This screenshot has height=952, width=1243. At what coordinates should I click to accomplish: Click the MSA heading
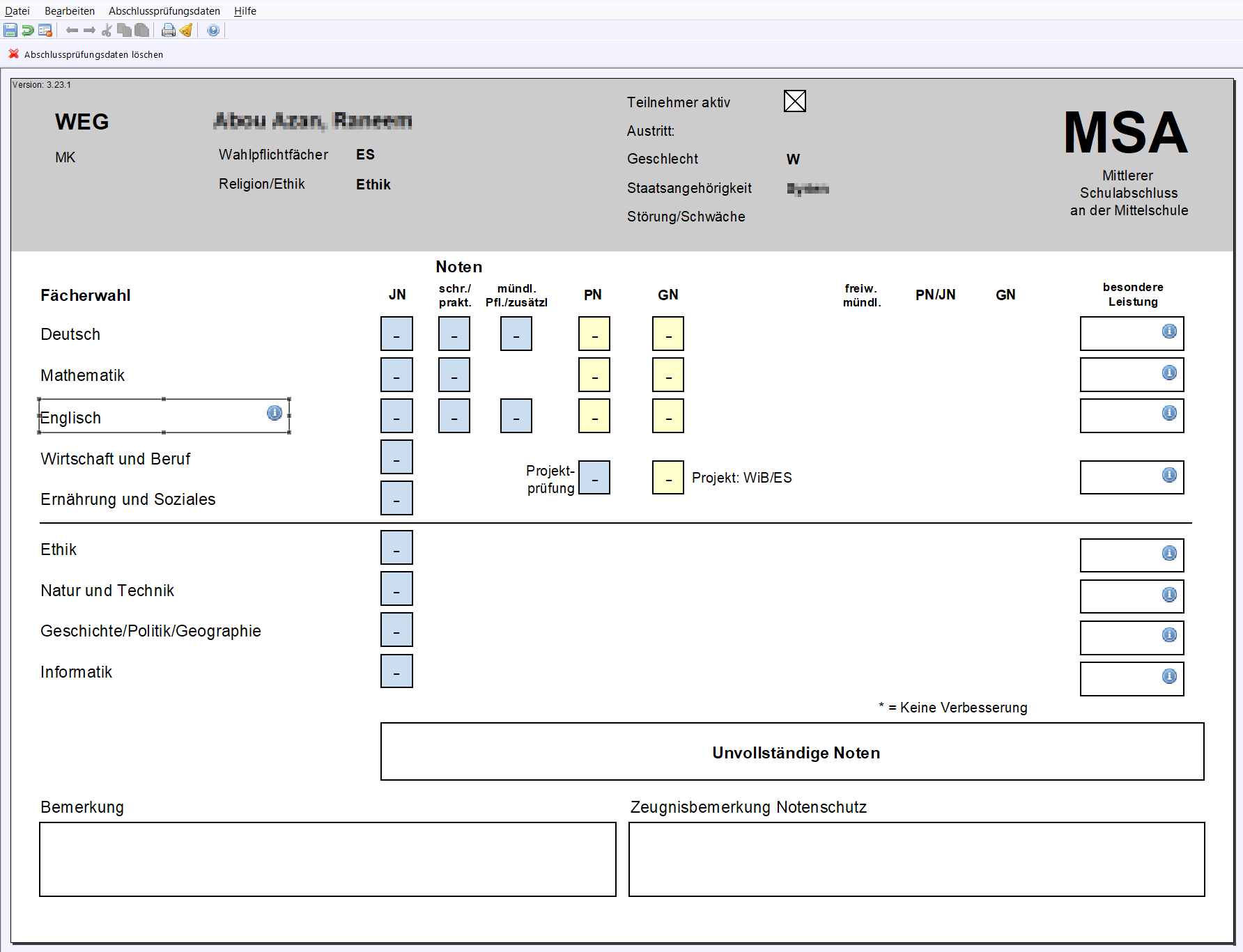1126,132
